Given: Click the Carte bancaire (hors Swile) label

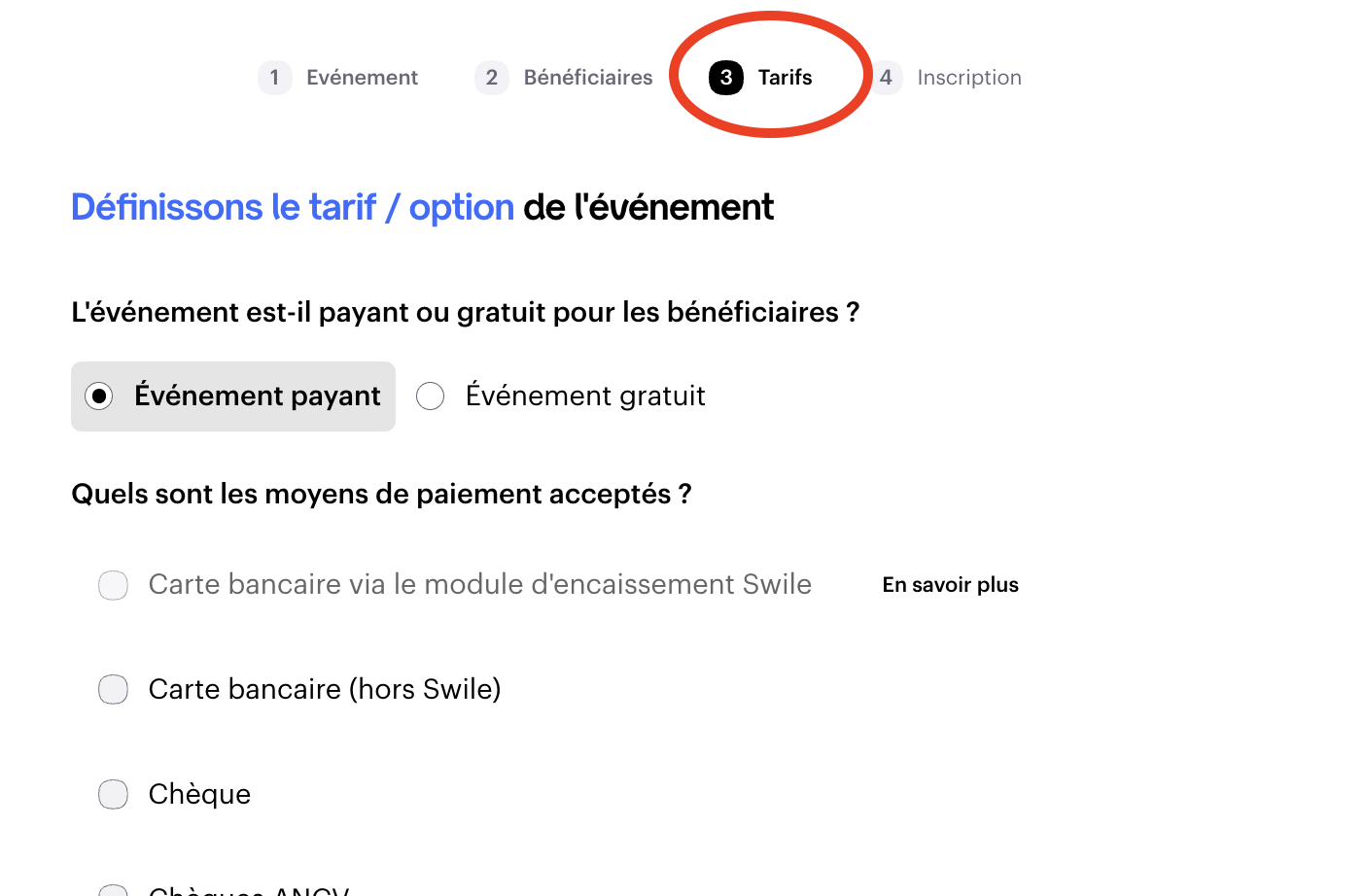Looking at the screenshot, I should [325, 690].
